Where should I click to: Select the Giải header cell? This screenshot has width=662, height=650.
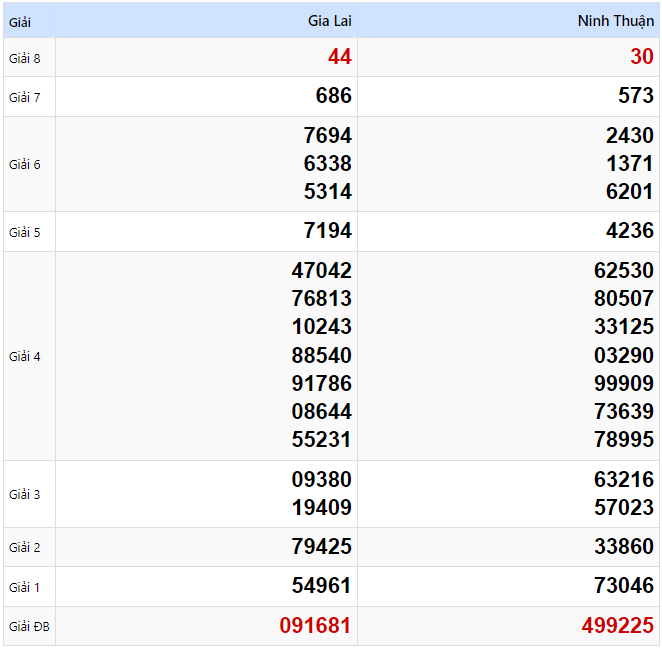click(20, 21)
